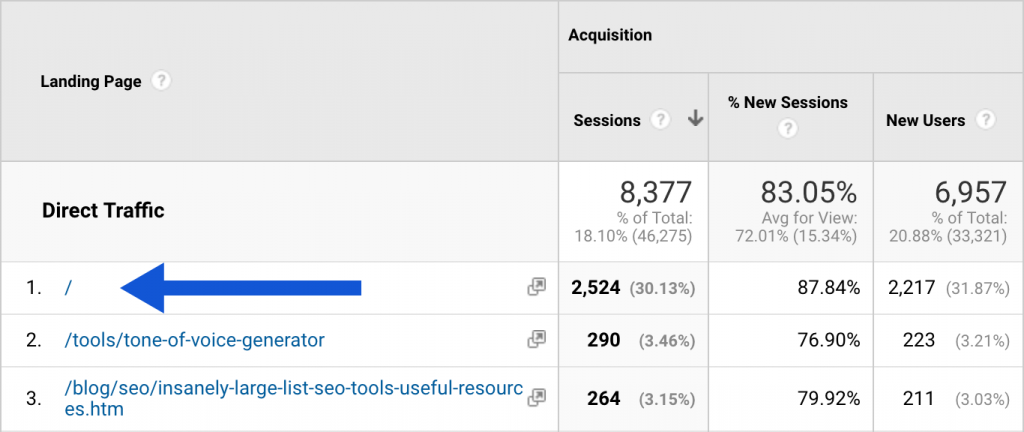Screen dimensions: 1024x432
Task: Click the Acquisition group header
Action: pyautogui.click(x=610, y=35)
